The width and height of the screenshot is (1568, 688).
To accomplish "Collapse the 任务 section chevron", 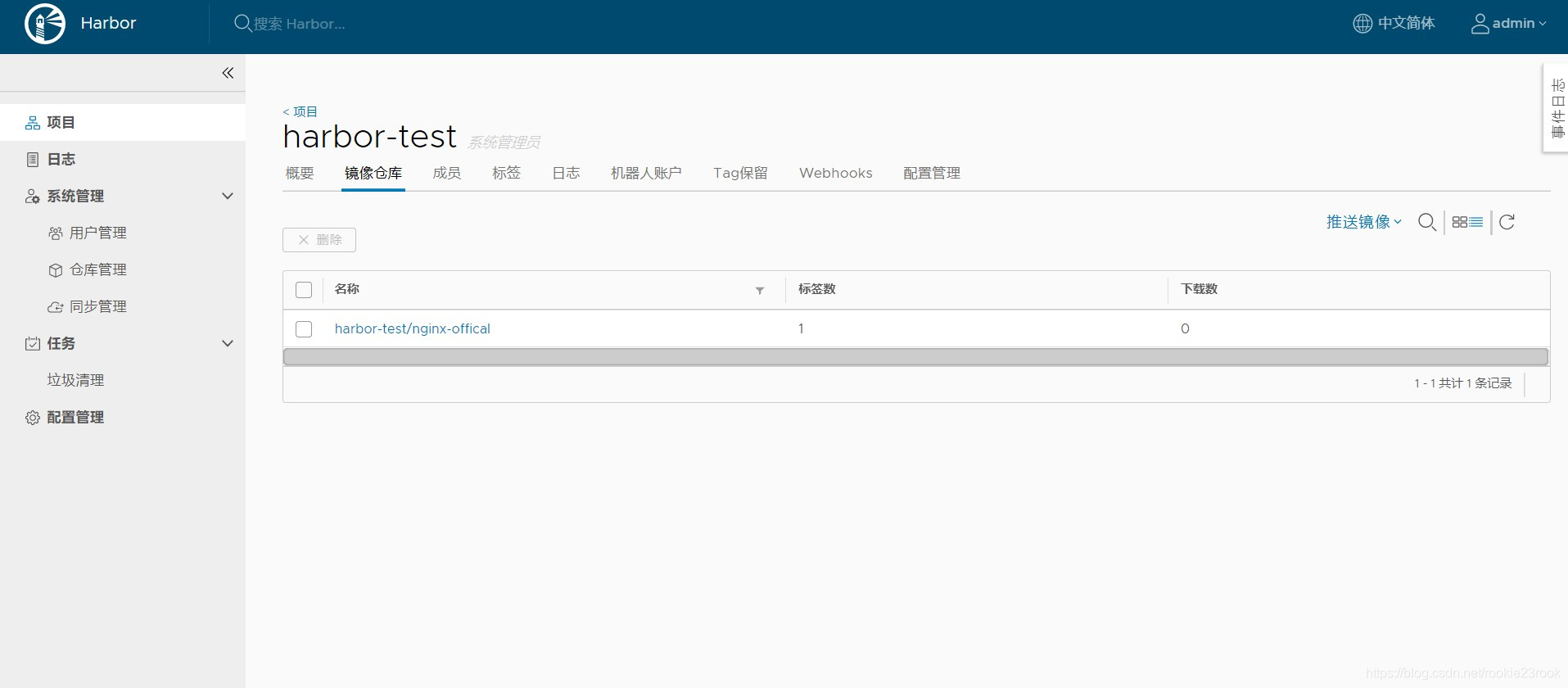I will pos(228,343).
